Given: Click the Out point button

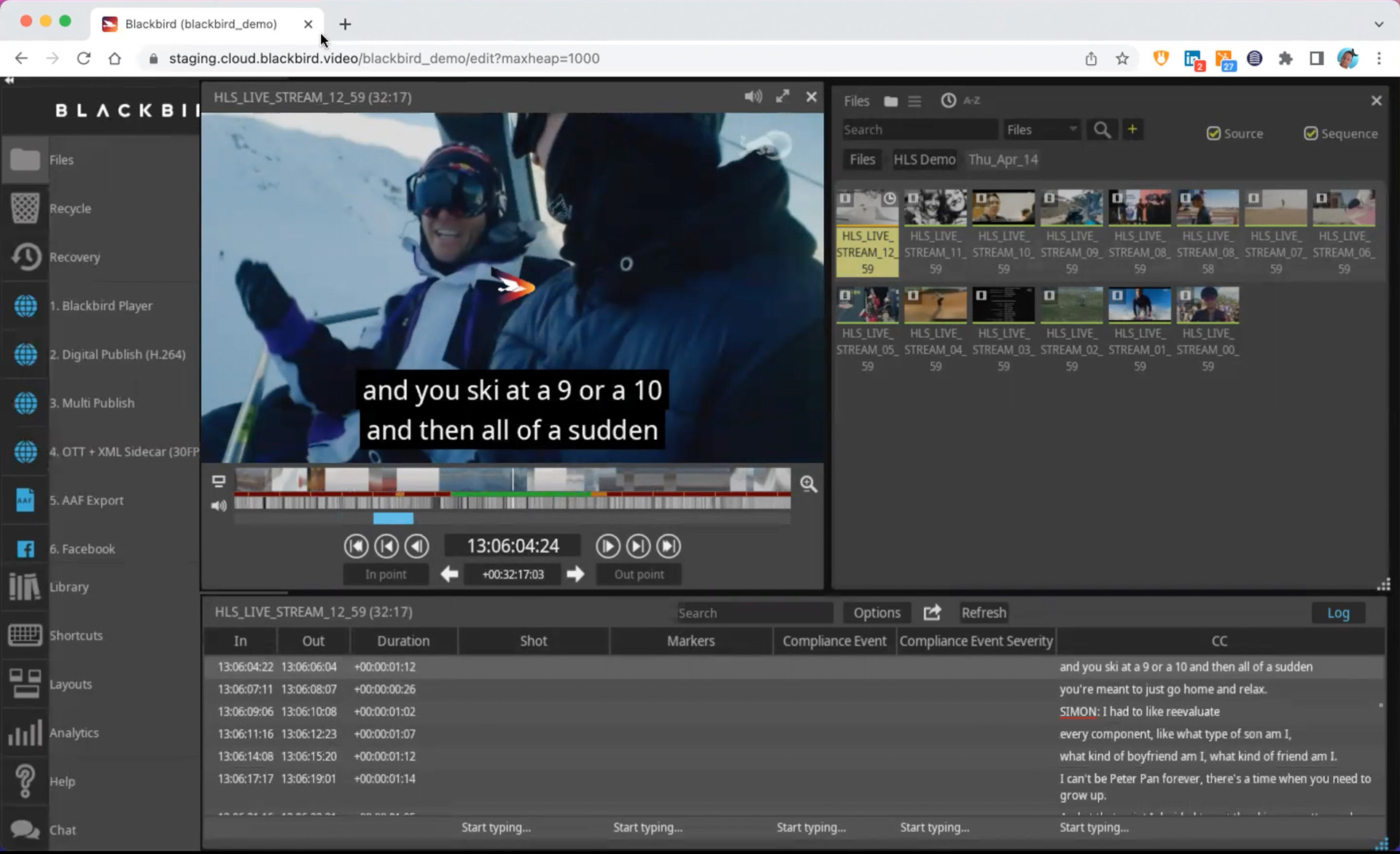Looking at the screenshot, I should tap(639, 574).
